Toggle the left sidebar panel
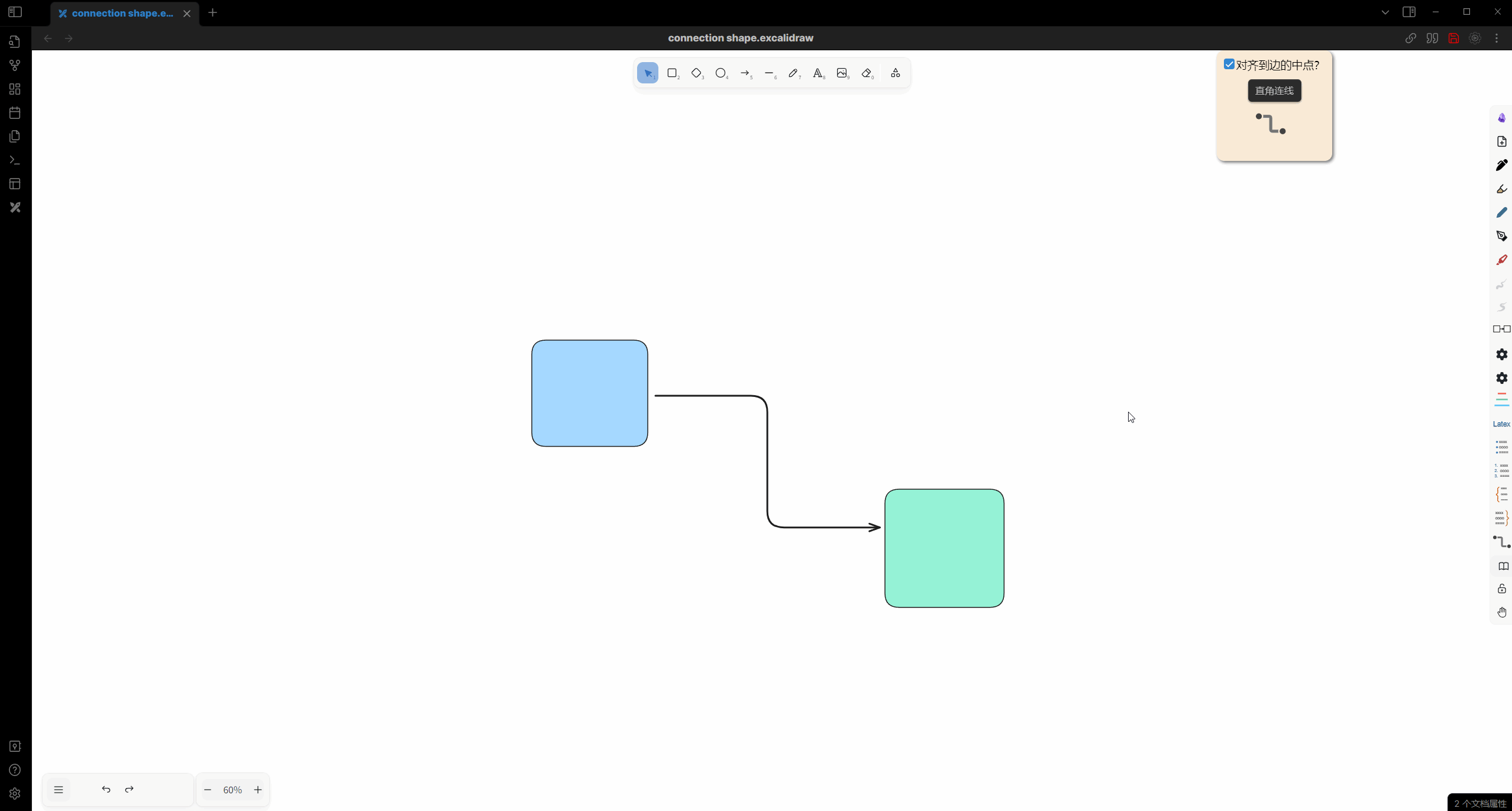This screenshot has width=1512, height=811. coord(15,12)
